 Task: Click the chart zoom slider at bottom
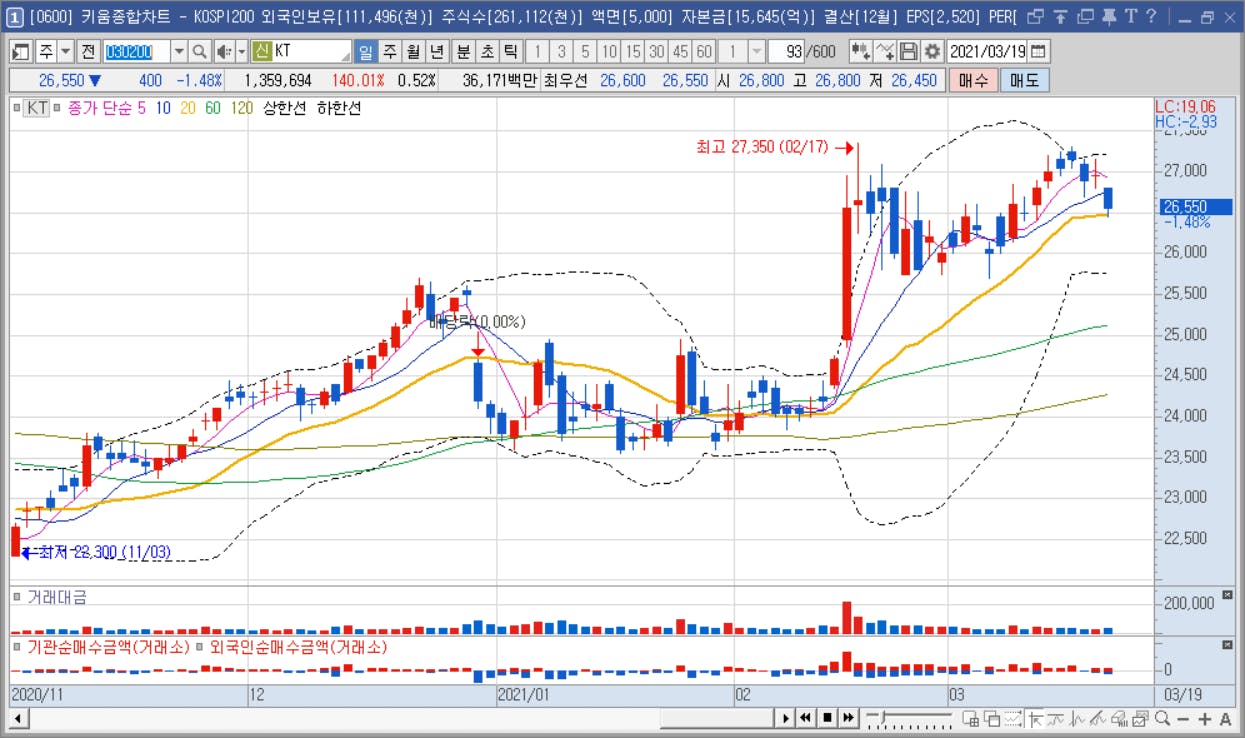click(910, 718)
